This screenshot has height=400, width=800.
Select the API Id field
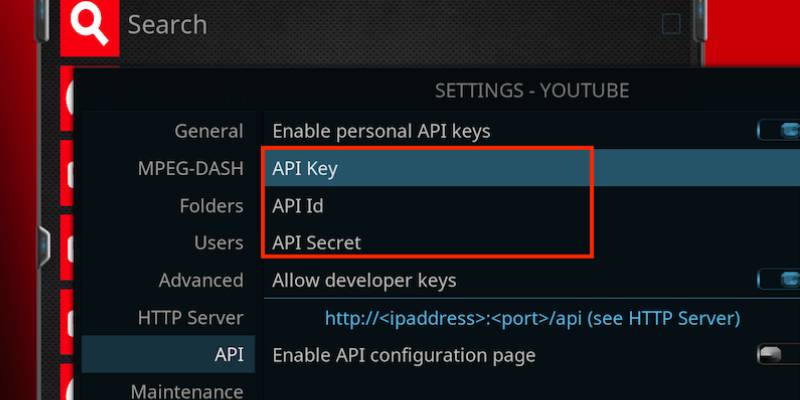pyautogui.click(x=298, y=206)
